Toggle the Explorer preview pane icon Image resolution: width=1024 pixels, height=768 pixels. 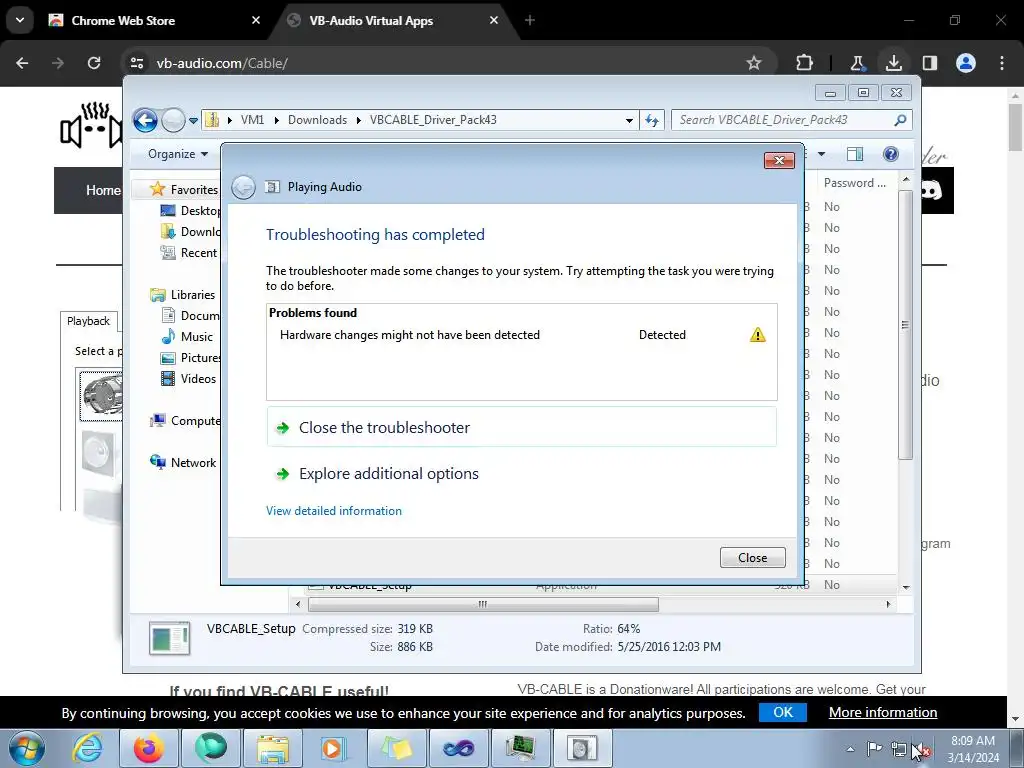coord(855,154)
